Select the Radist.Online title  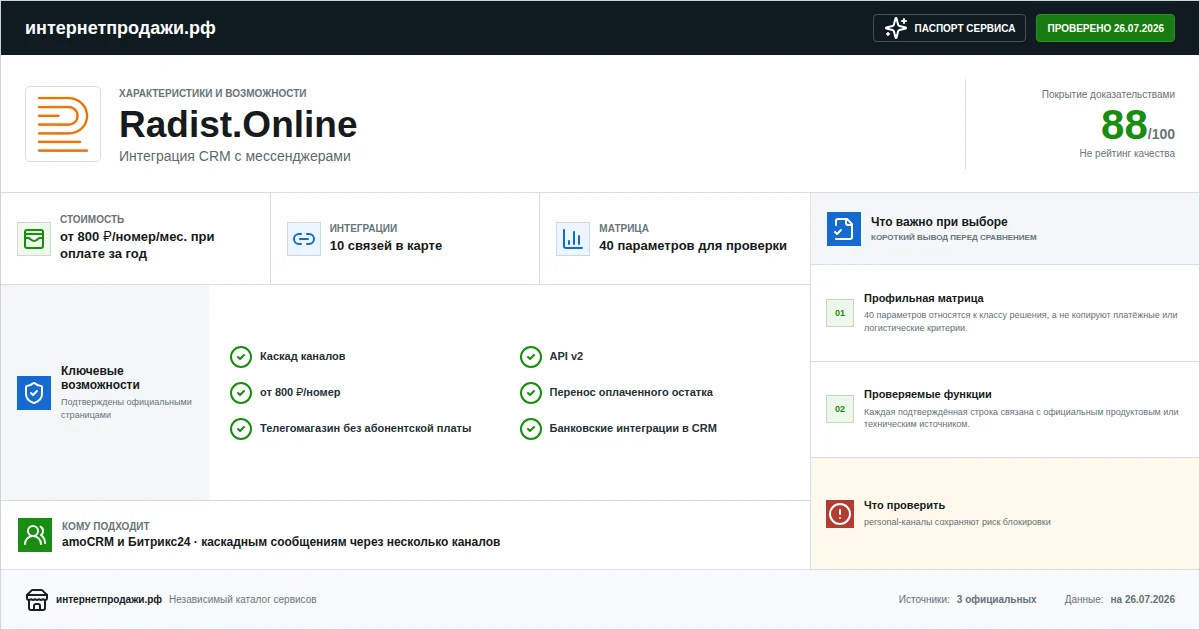(238, 124)
